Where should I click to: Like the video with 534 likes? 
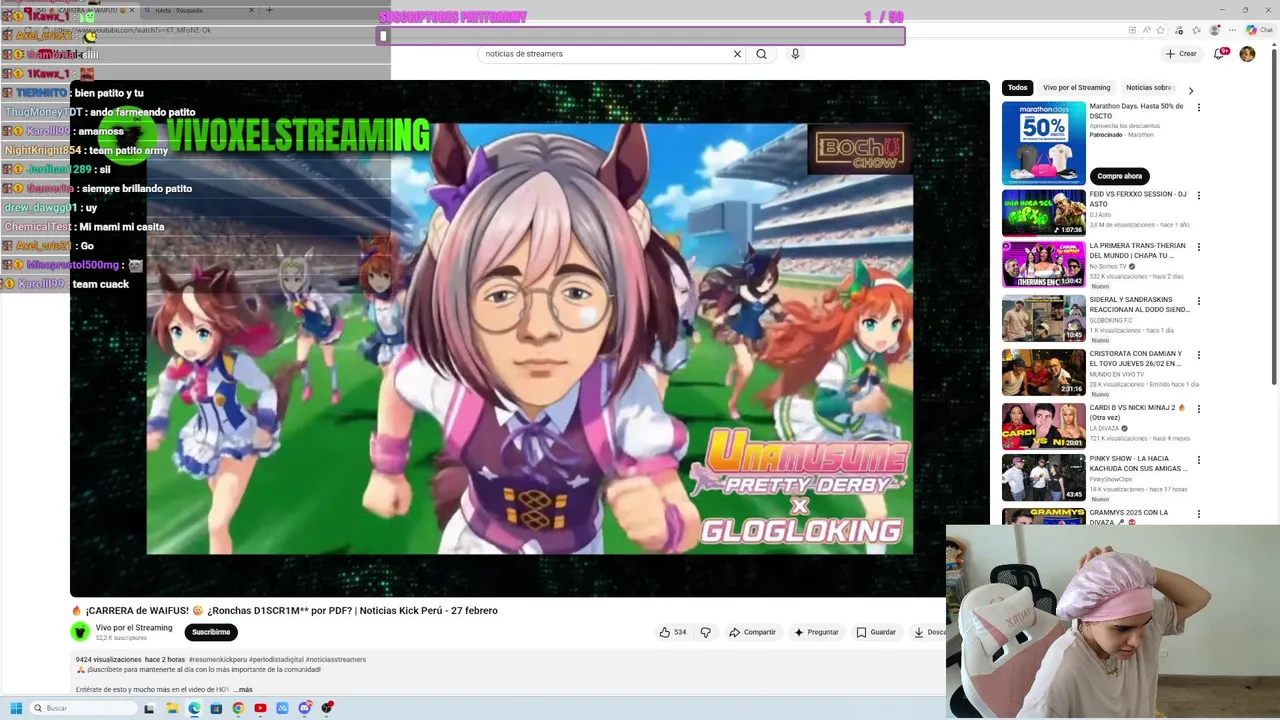[x=672, y=632]
